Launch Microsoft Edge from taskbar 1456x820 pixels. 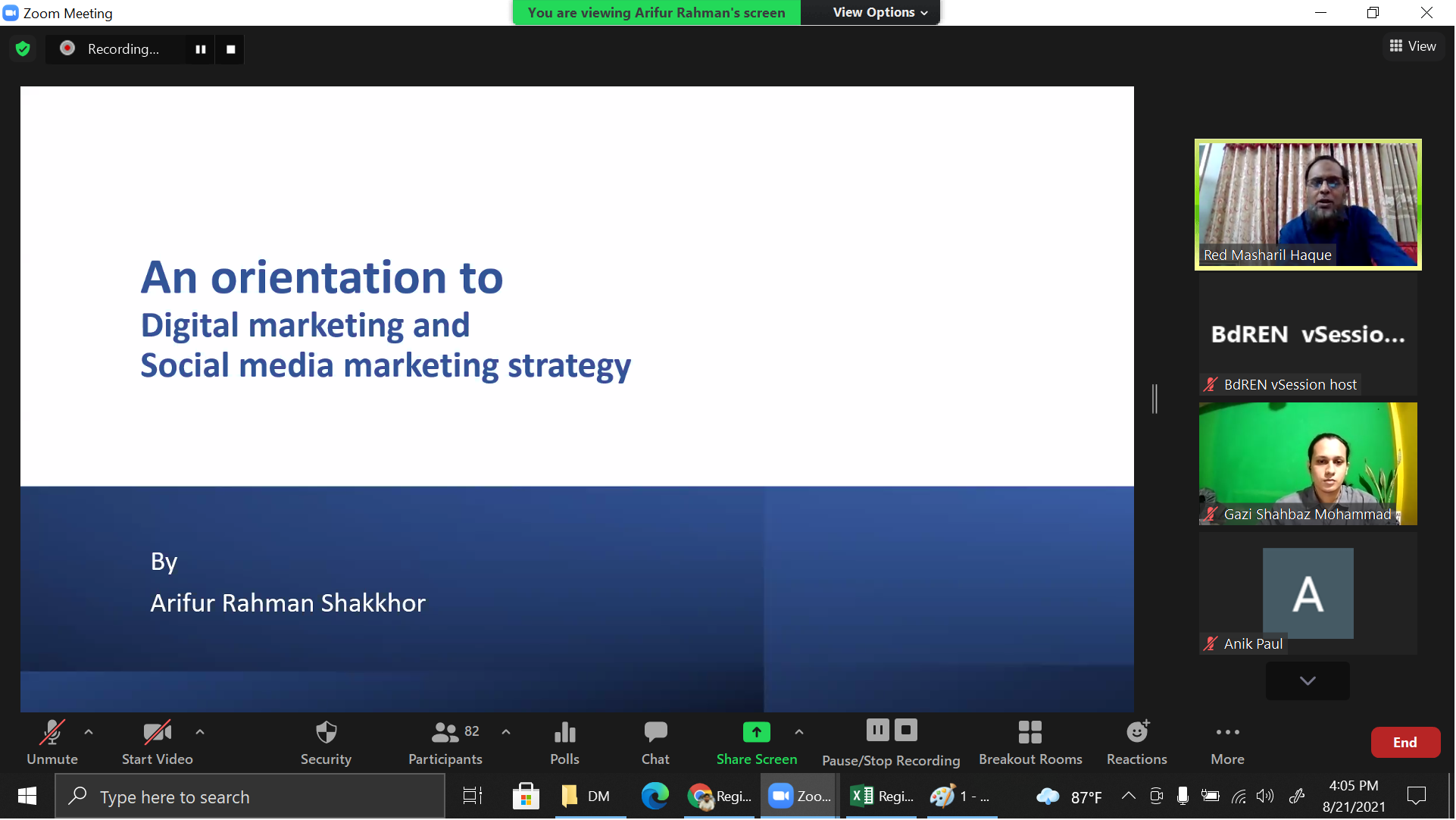655,797
